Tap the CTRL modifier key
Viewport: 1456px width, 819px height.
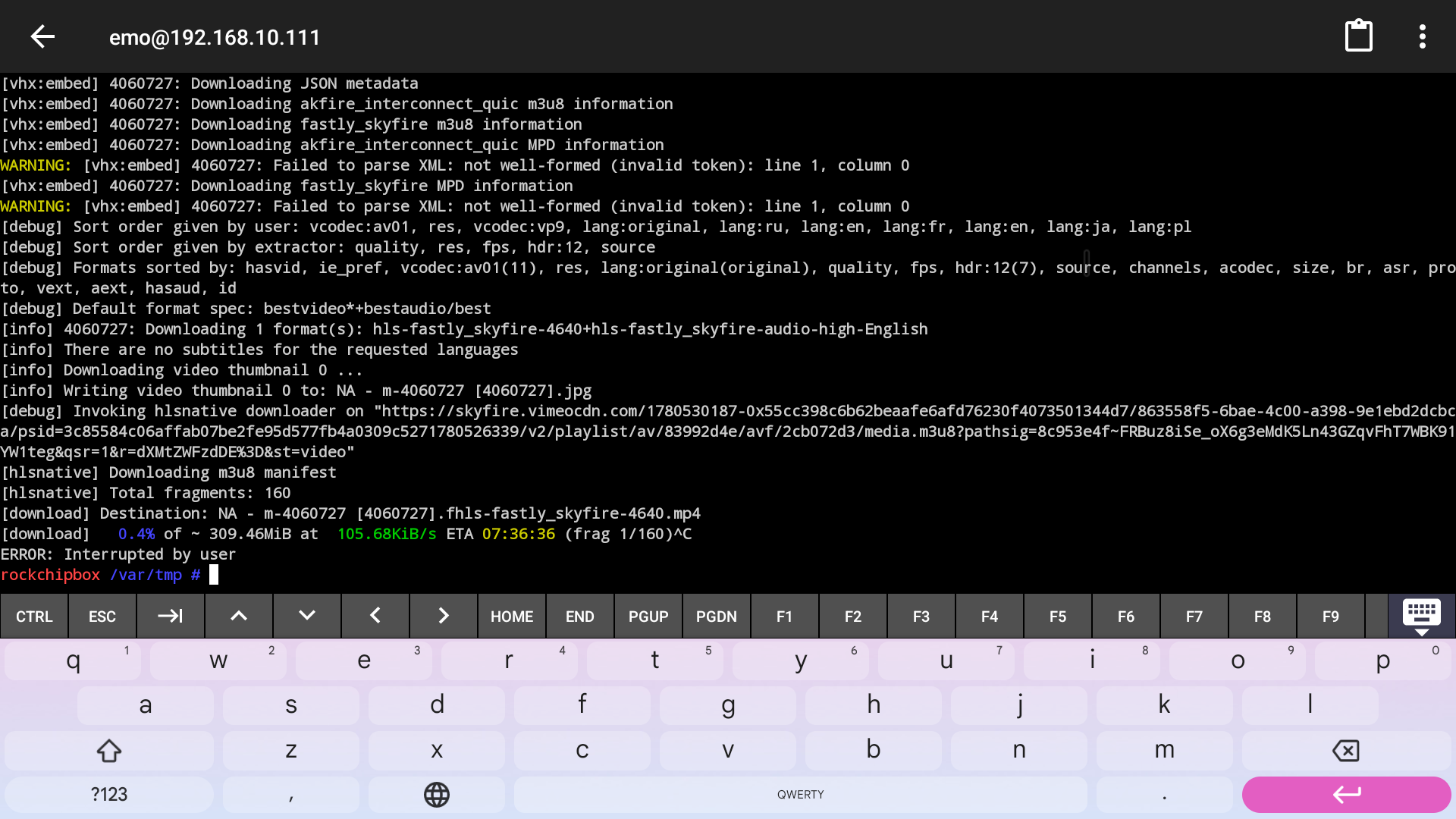pos(34,617)
